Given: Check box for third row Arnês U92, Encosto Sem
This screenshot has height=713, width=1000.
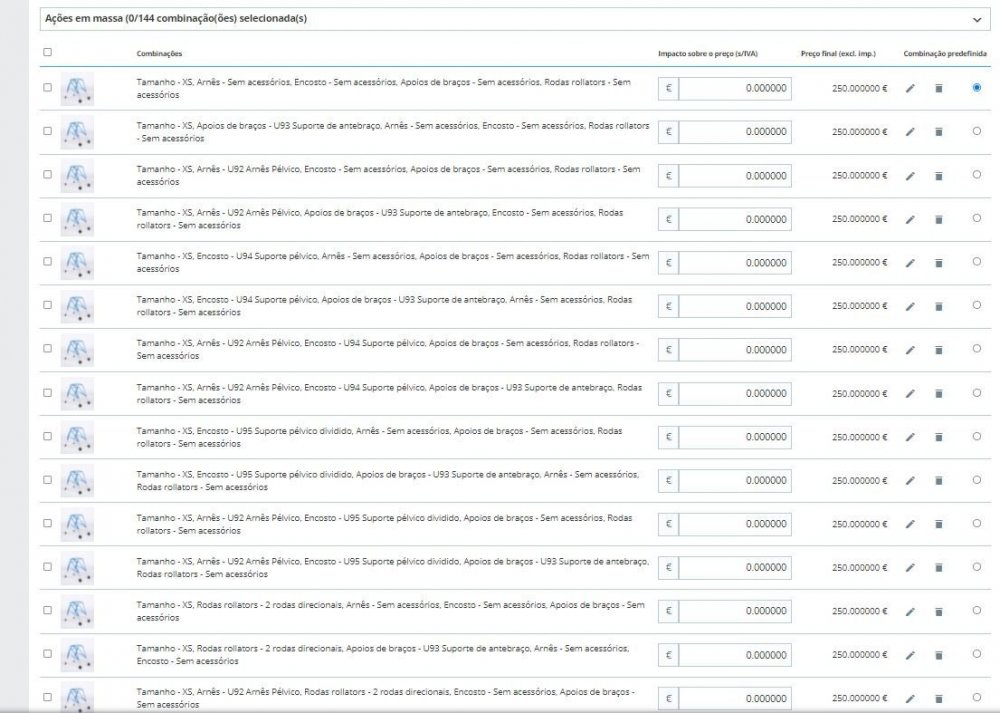Looking at the screenshot, I should tap(47, 174).
